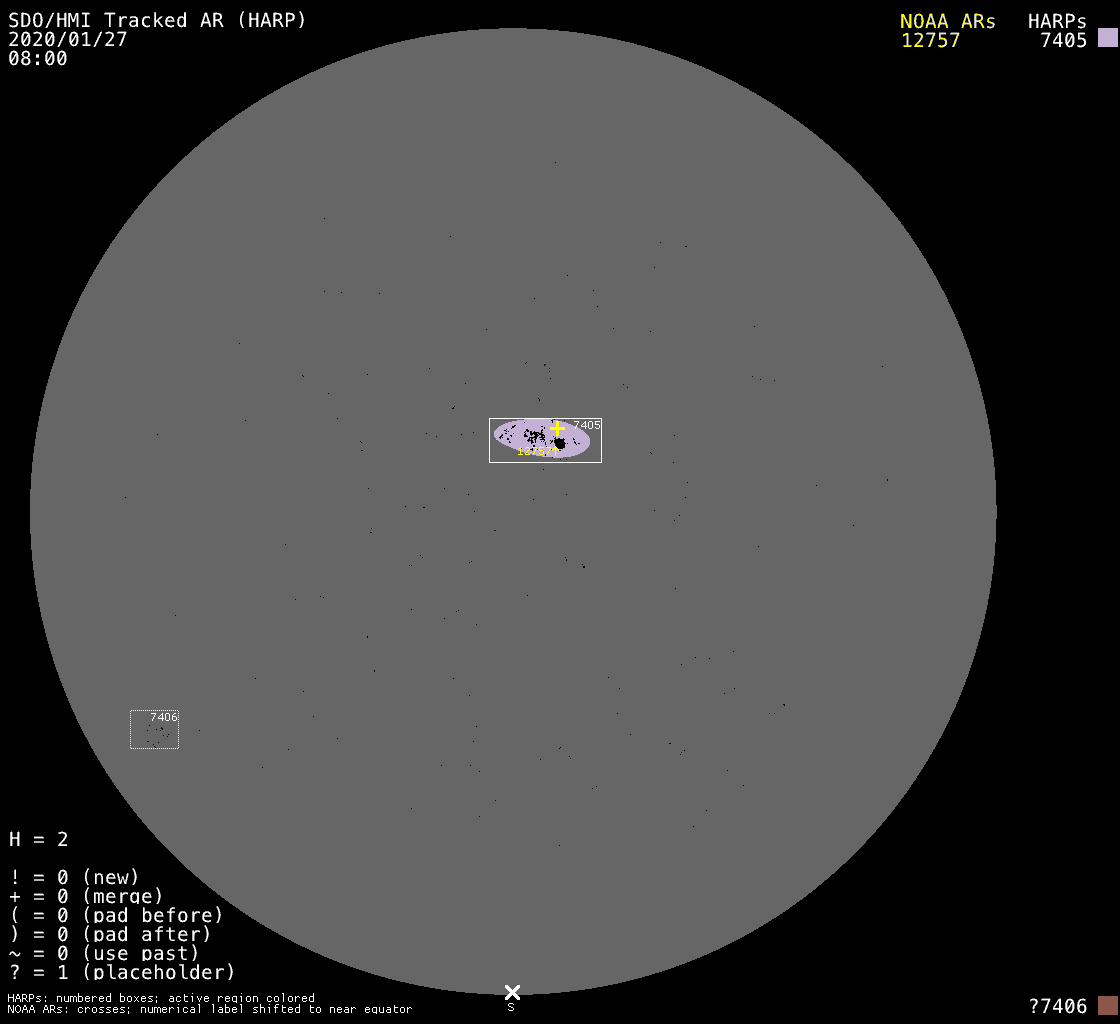Select the HARPs column header

[x=1057, y=21]
